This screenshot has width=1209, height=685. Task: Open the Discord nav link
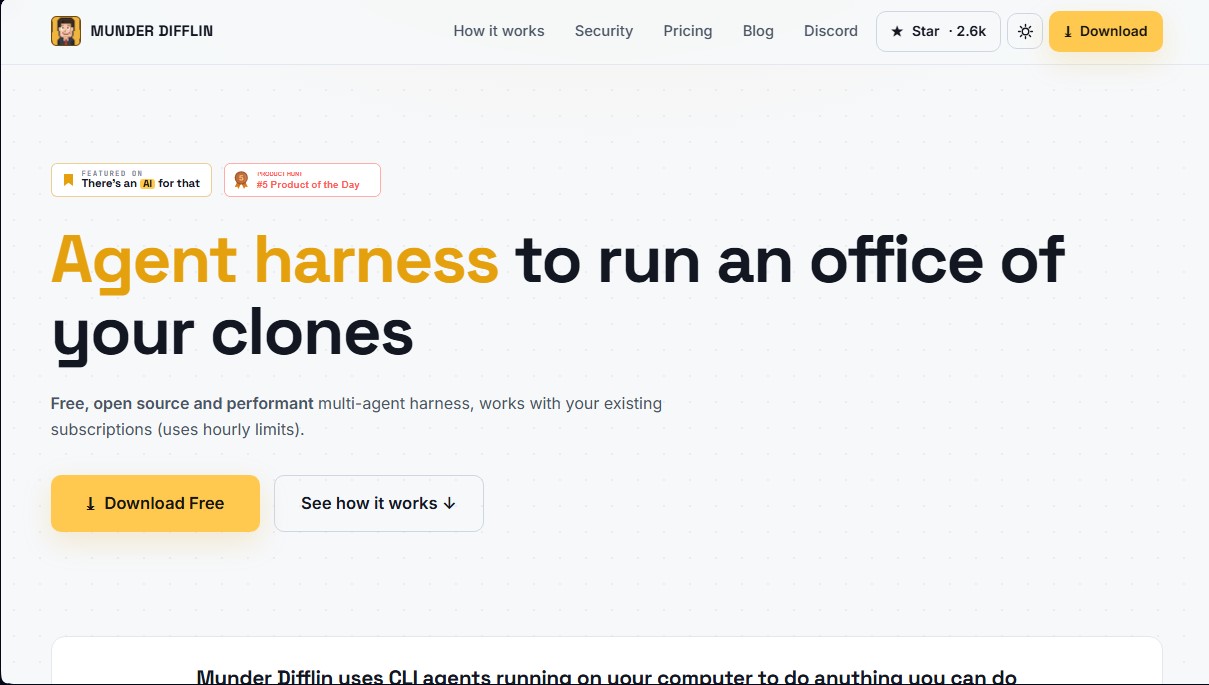tap(831, 31)
